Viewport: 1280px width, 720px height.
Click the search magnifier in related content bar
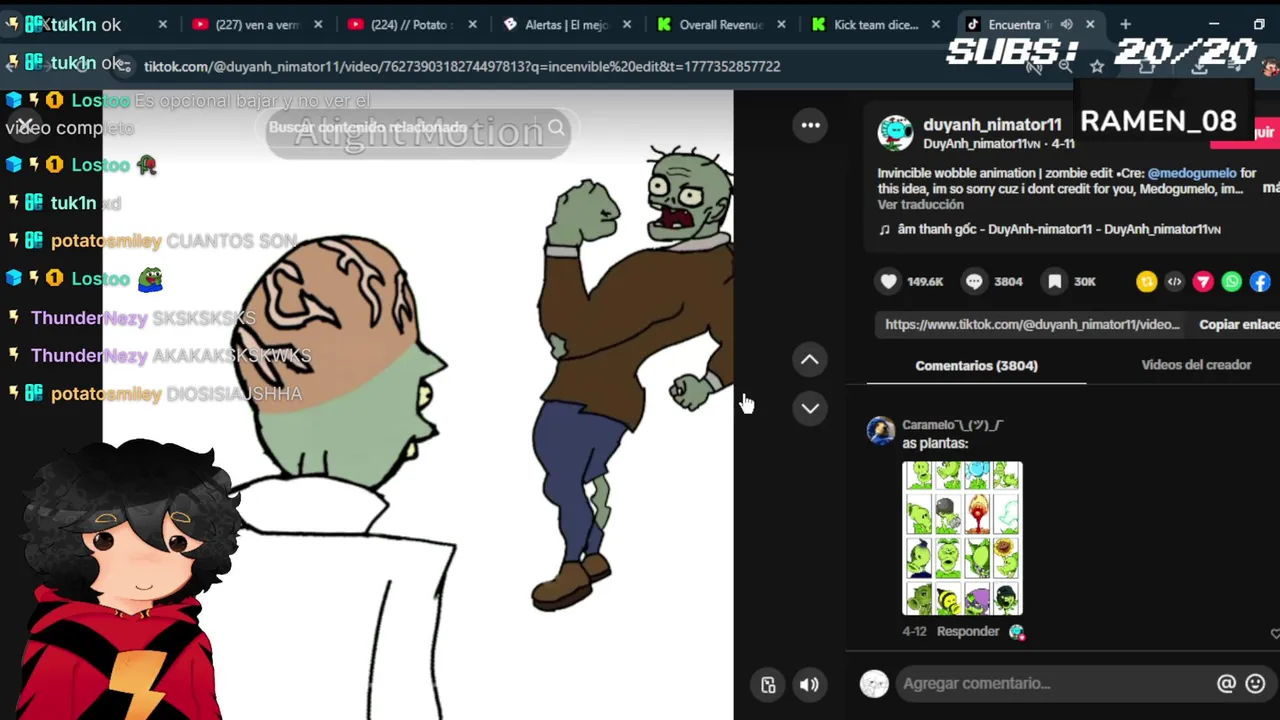(556, 128)
